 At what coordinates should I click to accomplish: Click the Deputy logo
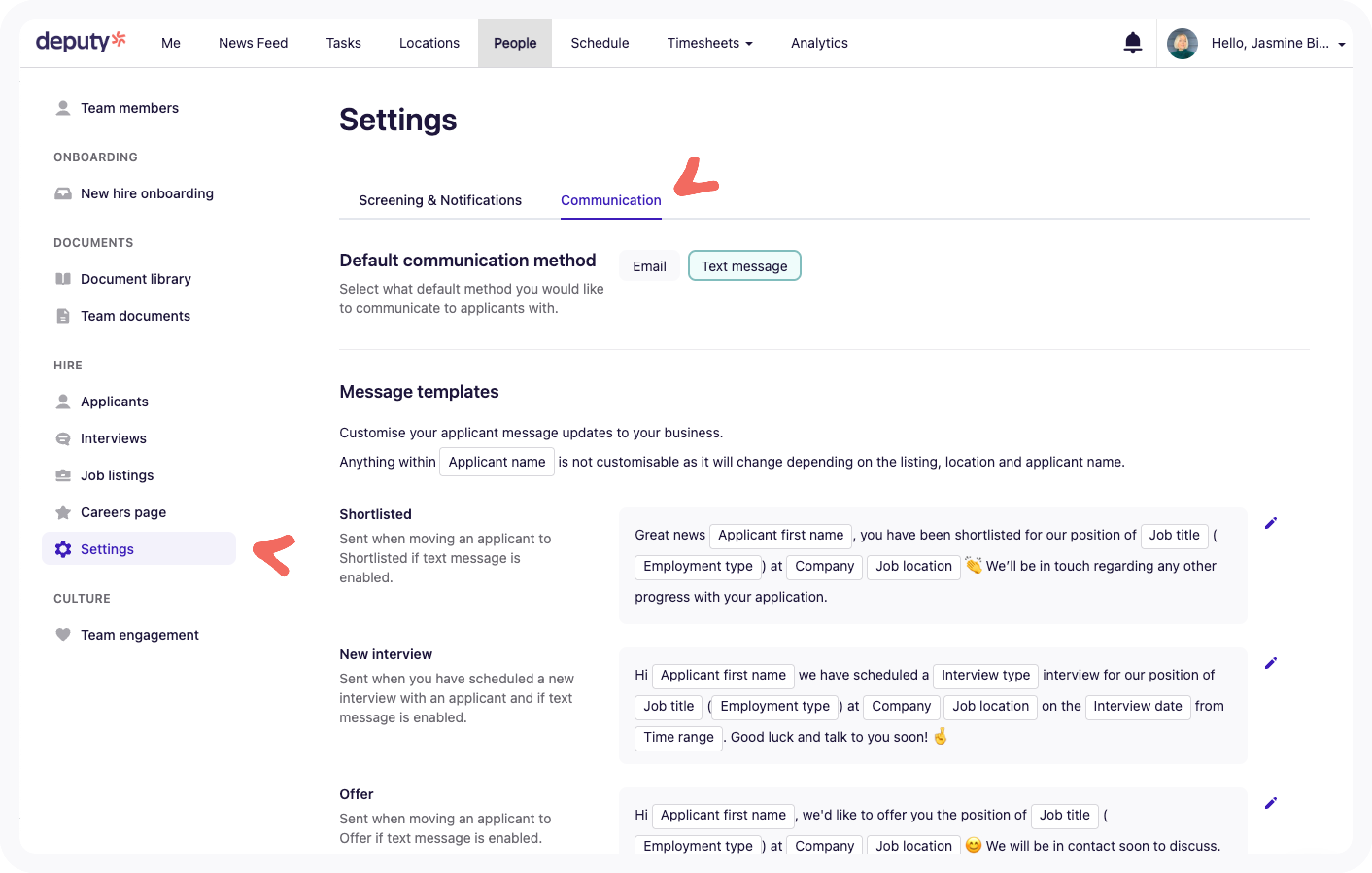80,42
